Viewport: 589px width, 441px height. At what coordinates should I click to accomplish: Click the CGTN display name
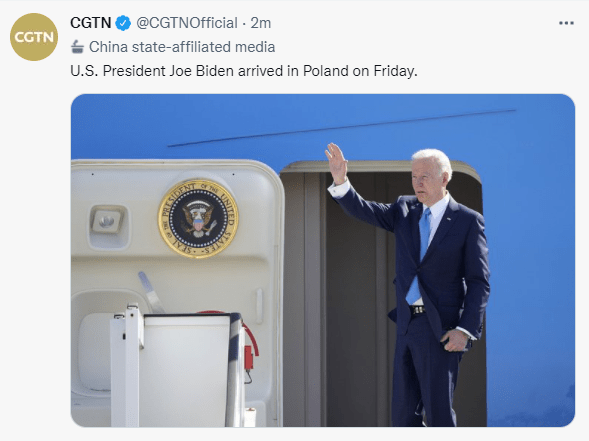tap(91, 23)
